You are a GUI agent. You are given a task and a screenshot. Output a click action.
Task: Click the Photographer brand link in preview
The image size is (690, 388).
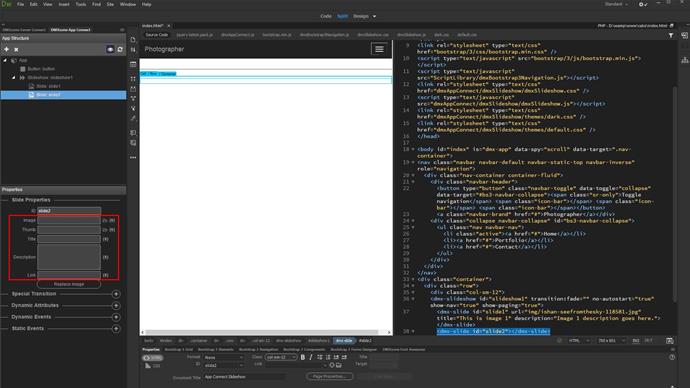click(164, 49)
